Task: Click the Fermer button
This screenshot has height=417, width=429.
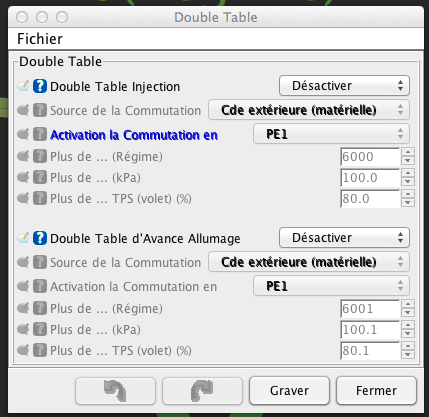Action: pos(376,391)
